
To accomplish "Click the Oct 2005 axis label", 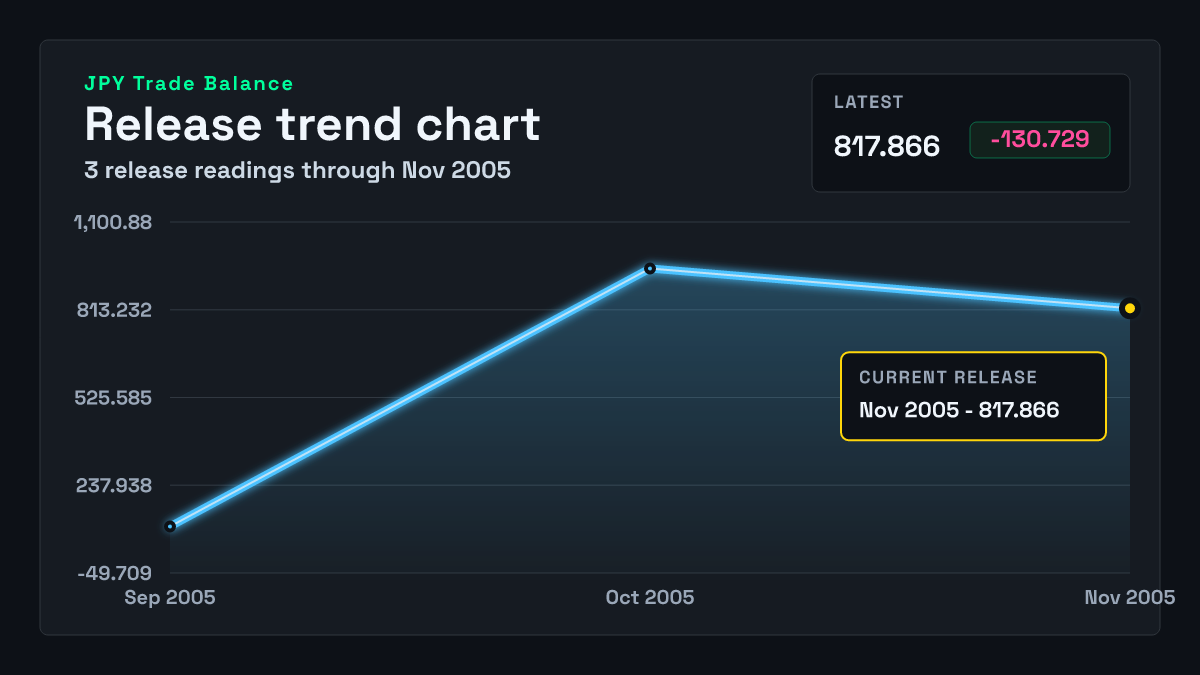I will [650, 597].
